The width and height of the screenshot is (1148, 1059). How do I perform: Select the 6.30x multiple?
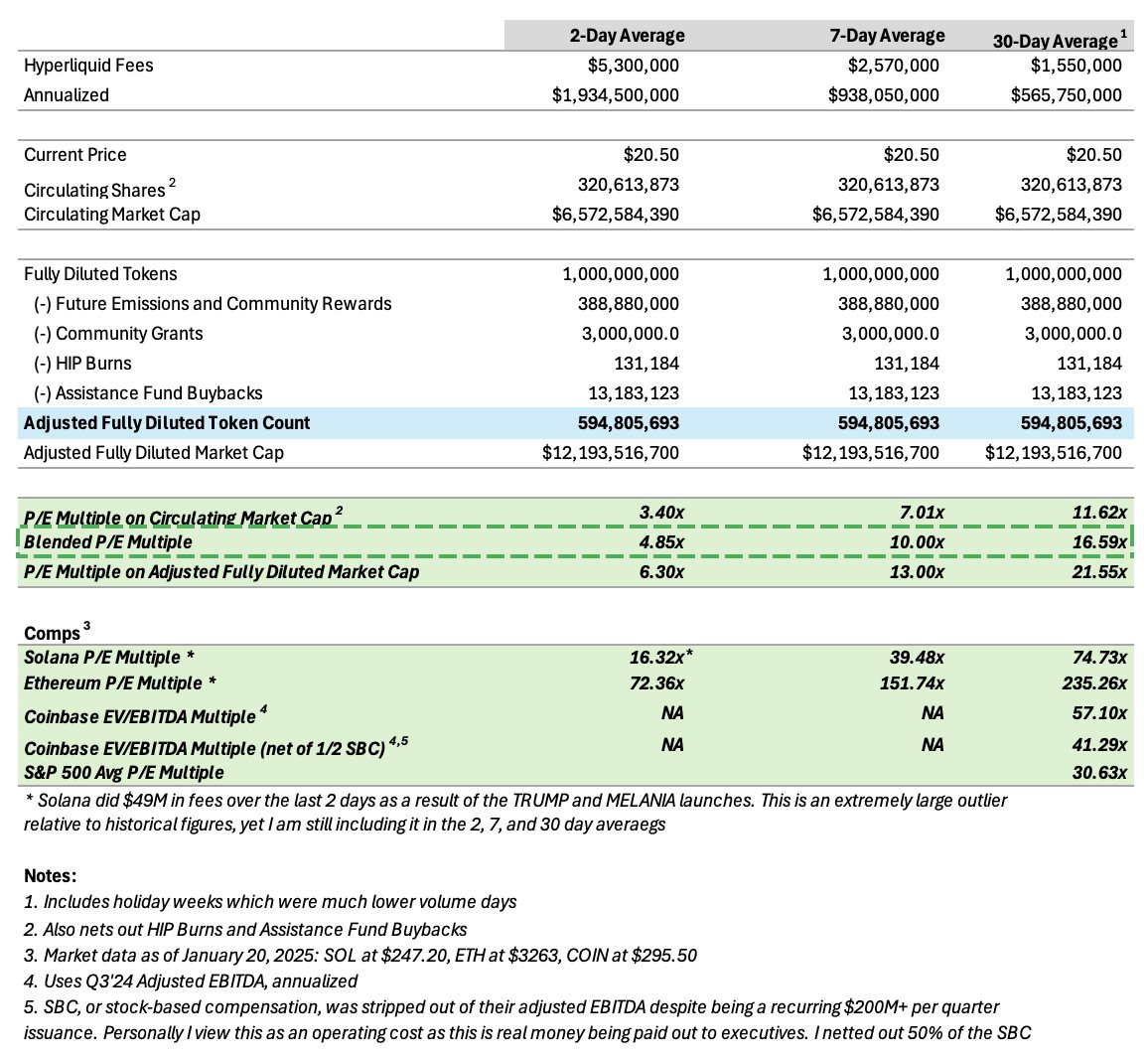(x=661, y=572)
